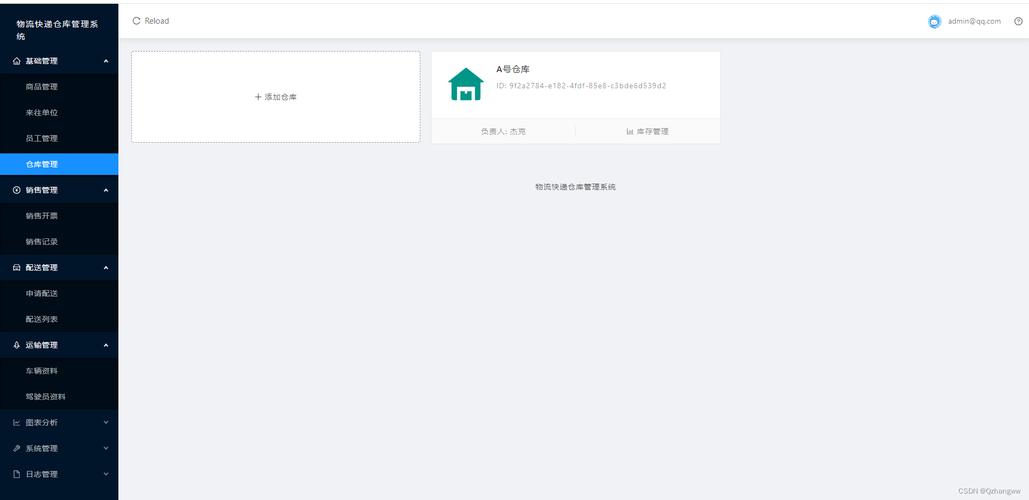
Task: Click the admin avatar icon
Action: click(934, 21)
